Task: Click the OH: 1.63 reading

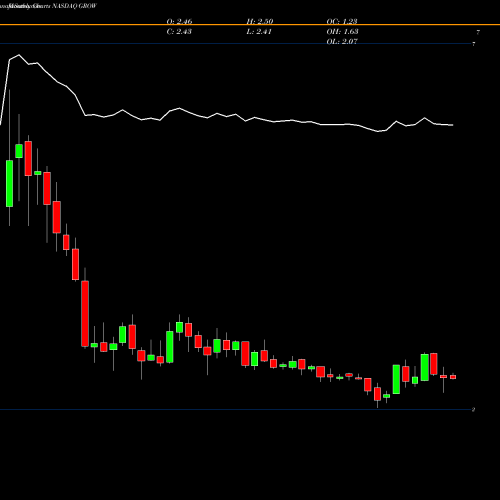Action: (x=342, y=32)
